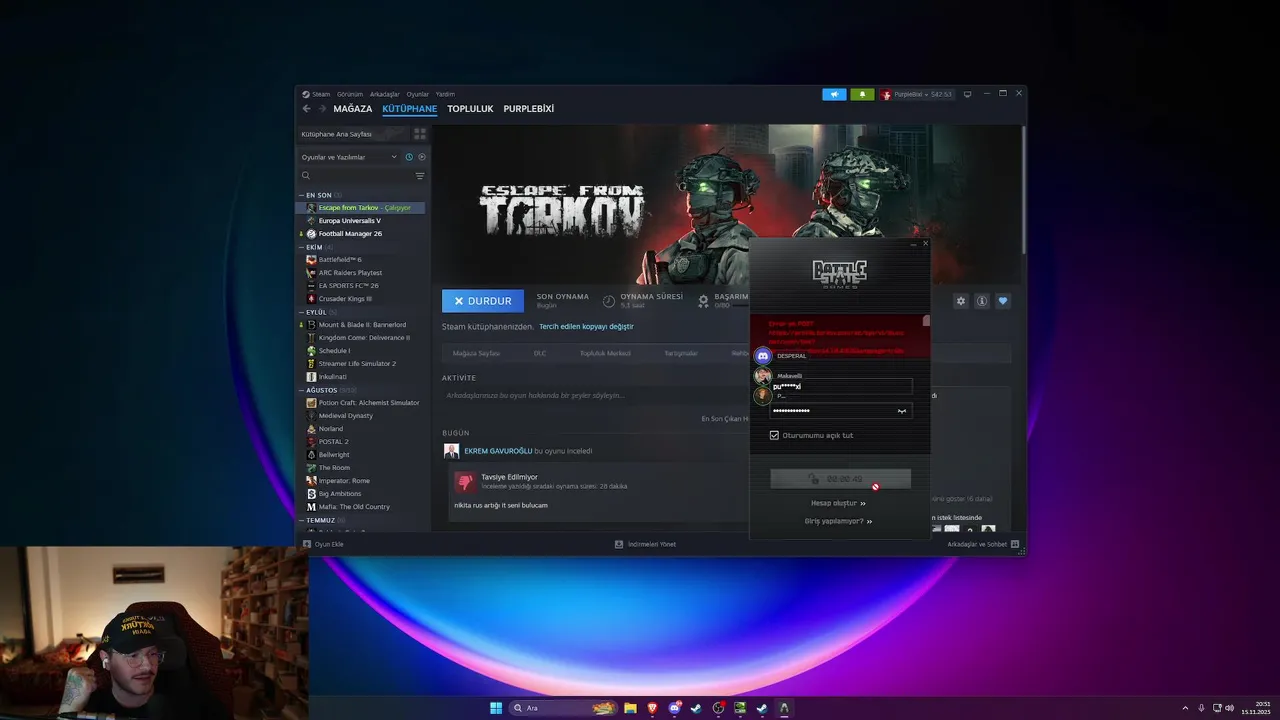
Task: Open Discord overlay icon labeled DESPERAL
Action: (763, 355)
